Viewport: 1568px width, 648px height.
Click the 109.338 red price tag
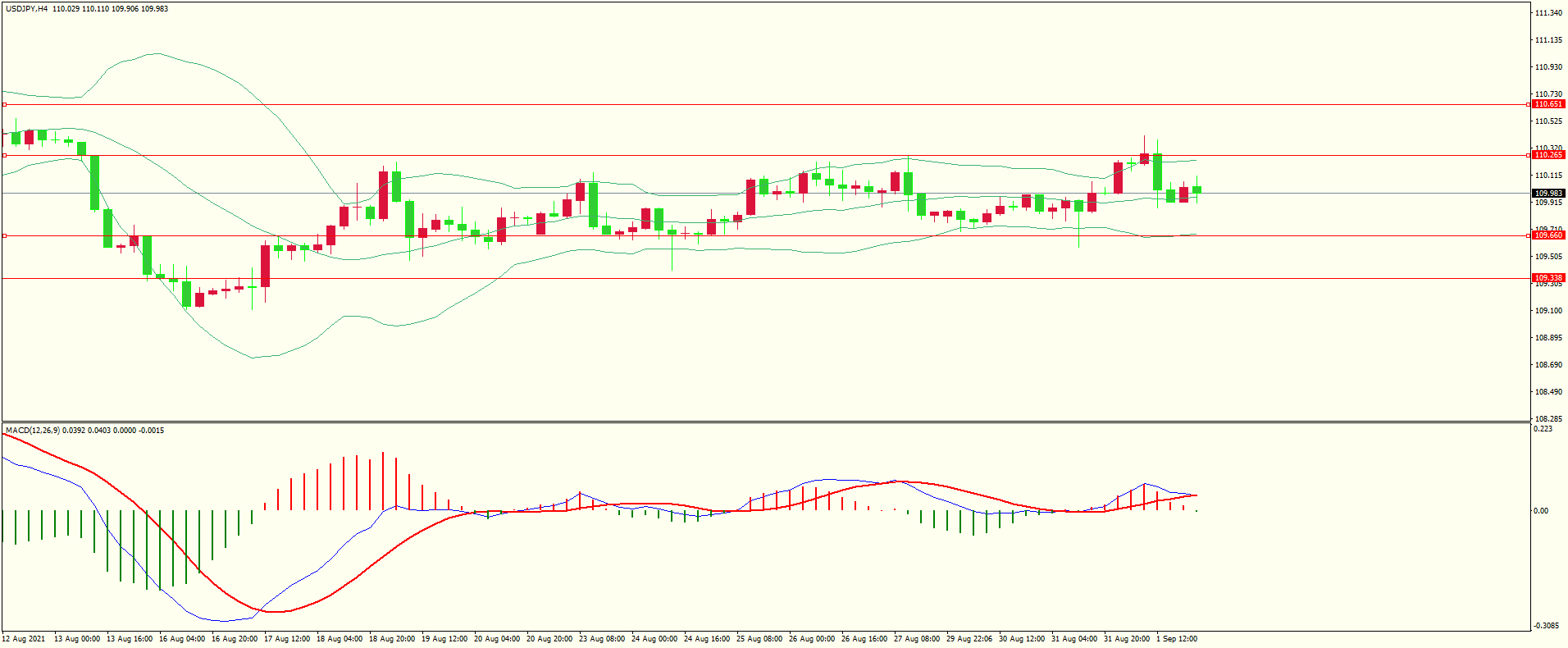pos(1548,278)
